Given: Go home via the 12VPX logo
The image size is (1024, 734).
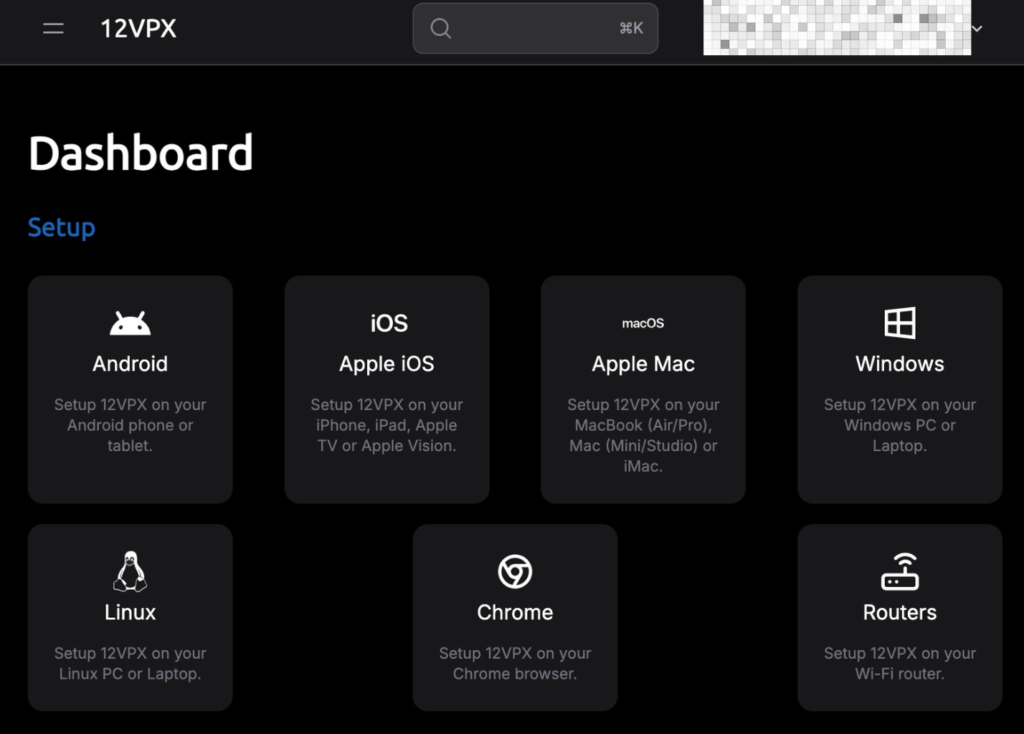Looking at the screenshot, I should pos(138,29).
